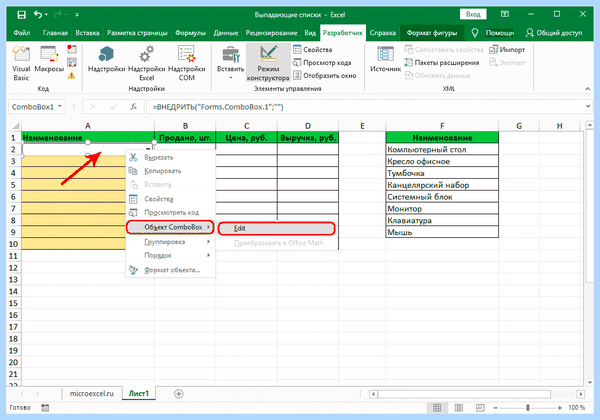Choose Cut from the context menu
The width and height of the screenshot is (600, 420).
[x=170, y=157]
